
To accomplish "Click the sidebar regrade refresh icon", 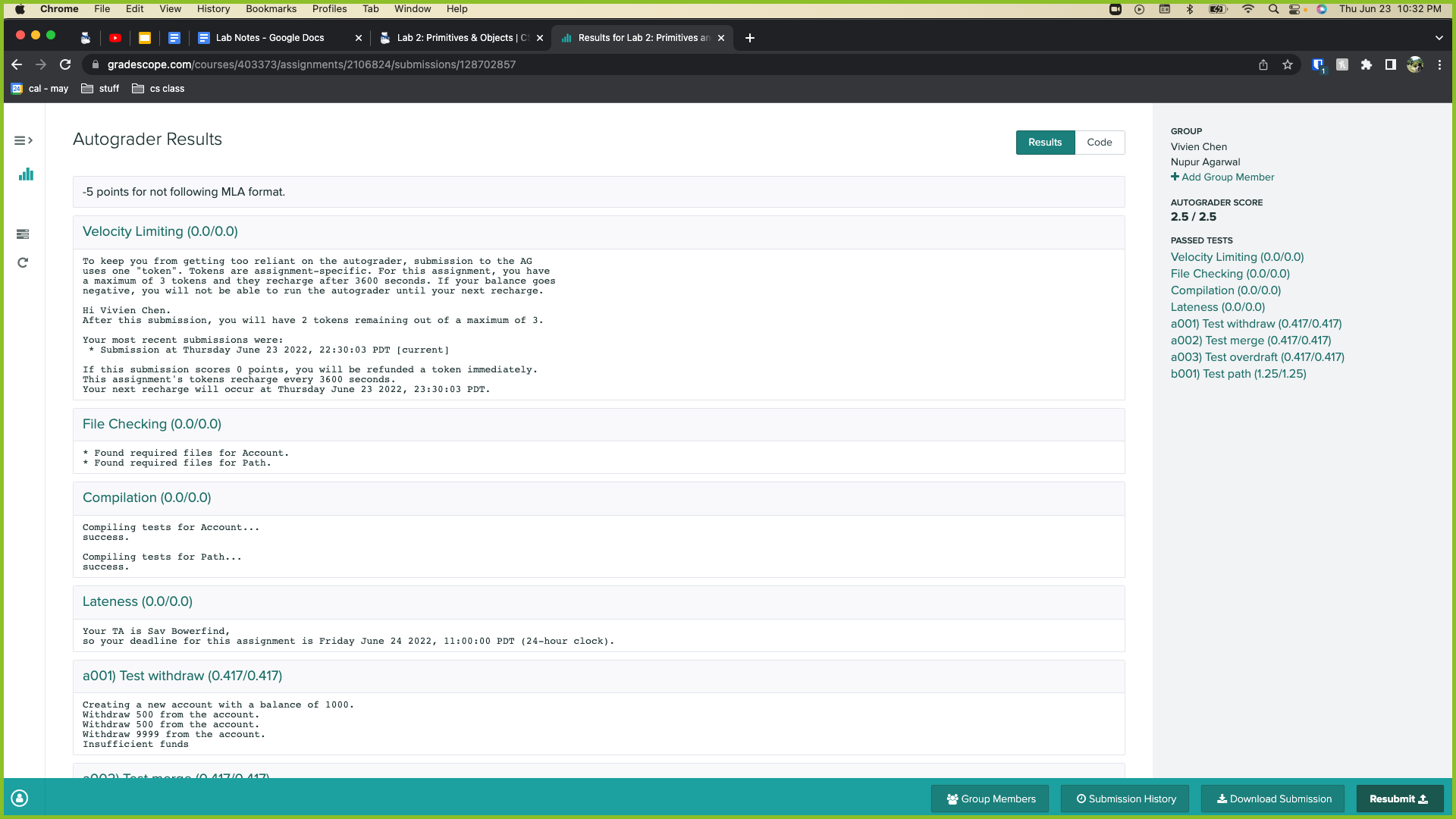I will 23,263.
